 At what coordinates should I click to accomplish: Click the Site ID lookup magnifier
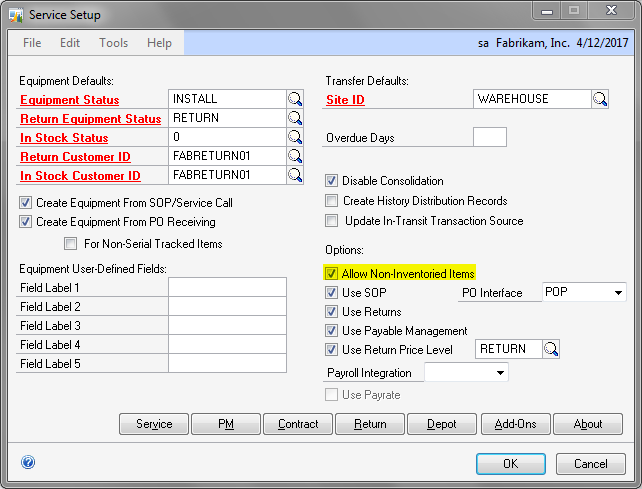tap(600, 99)
